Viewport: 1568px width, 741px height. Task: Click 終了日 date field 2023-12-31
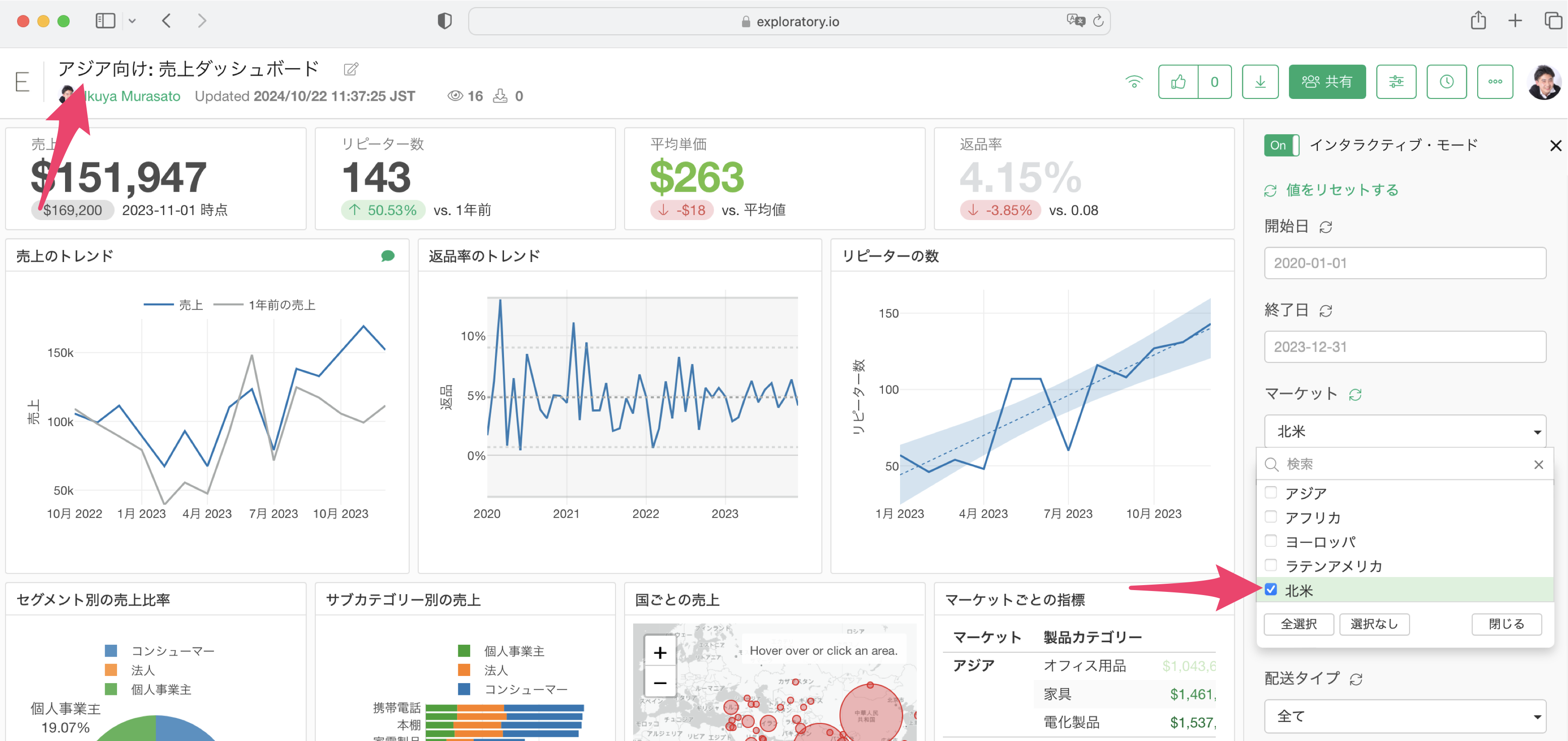coord(1405,347)
